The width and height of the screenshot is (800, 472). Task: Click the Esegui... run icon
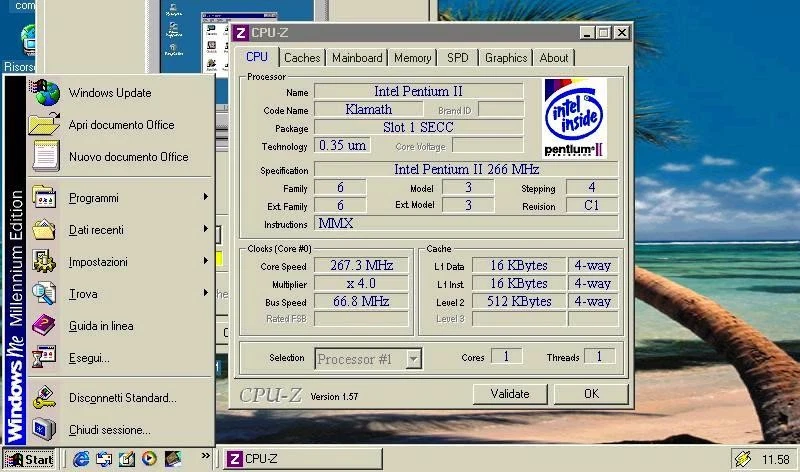(x=44, y=357)
